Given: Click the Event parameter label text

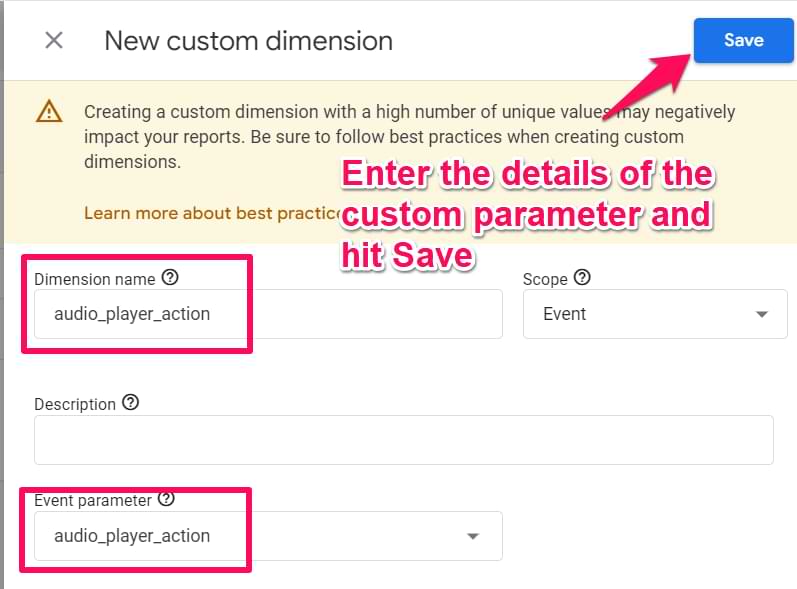Looking at the screenshot, I should coord(93,501).
